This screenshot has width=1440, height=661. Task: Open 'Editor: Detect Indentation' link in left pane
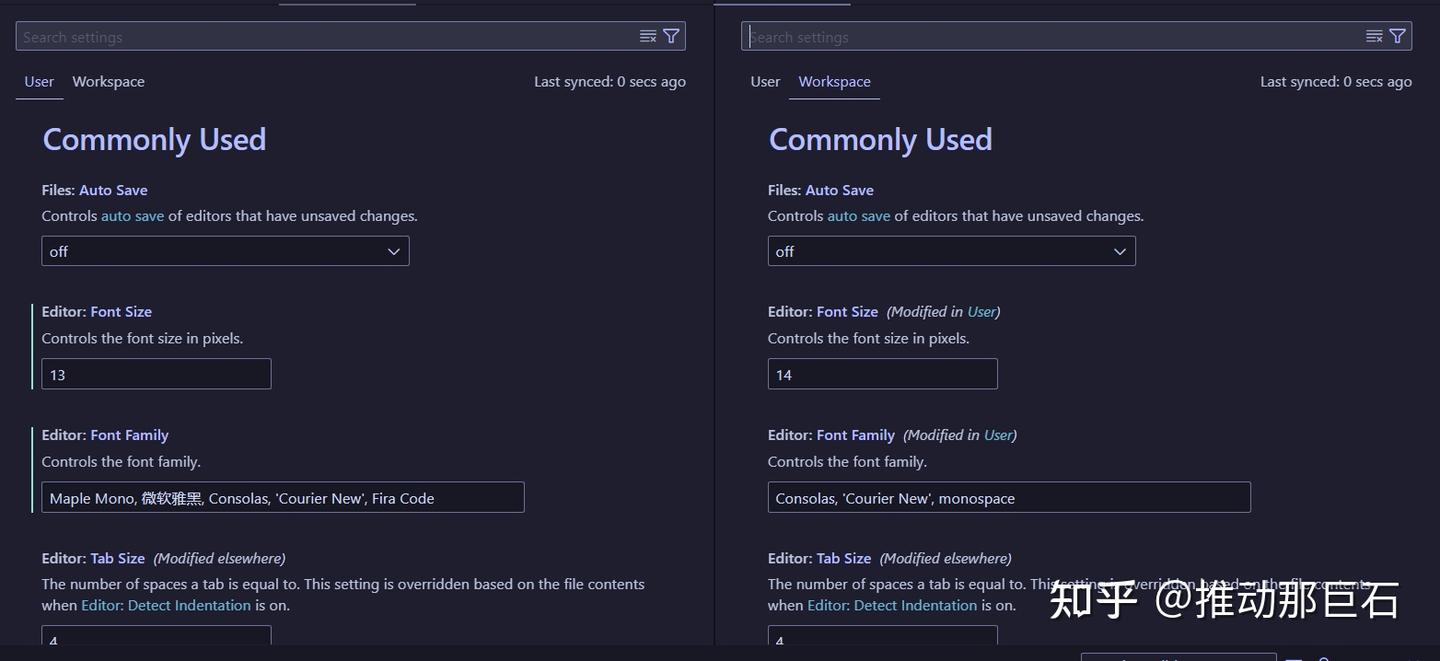(166, 605)
